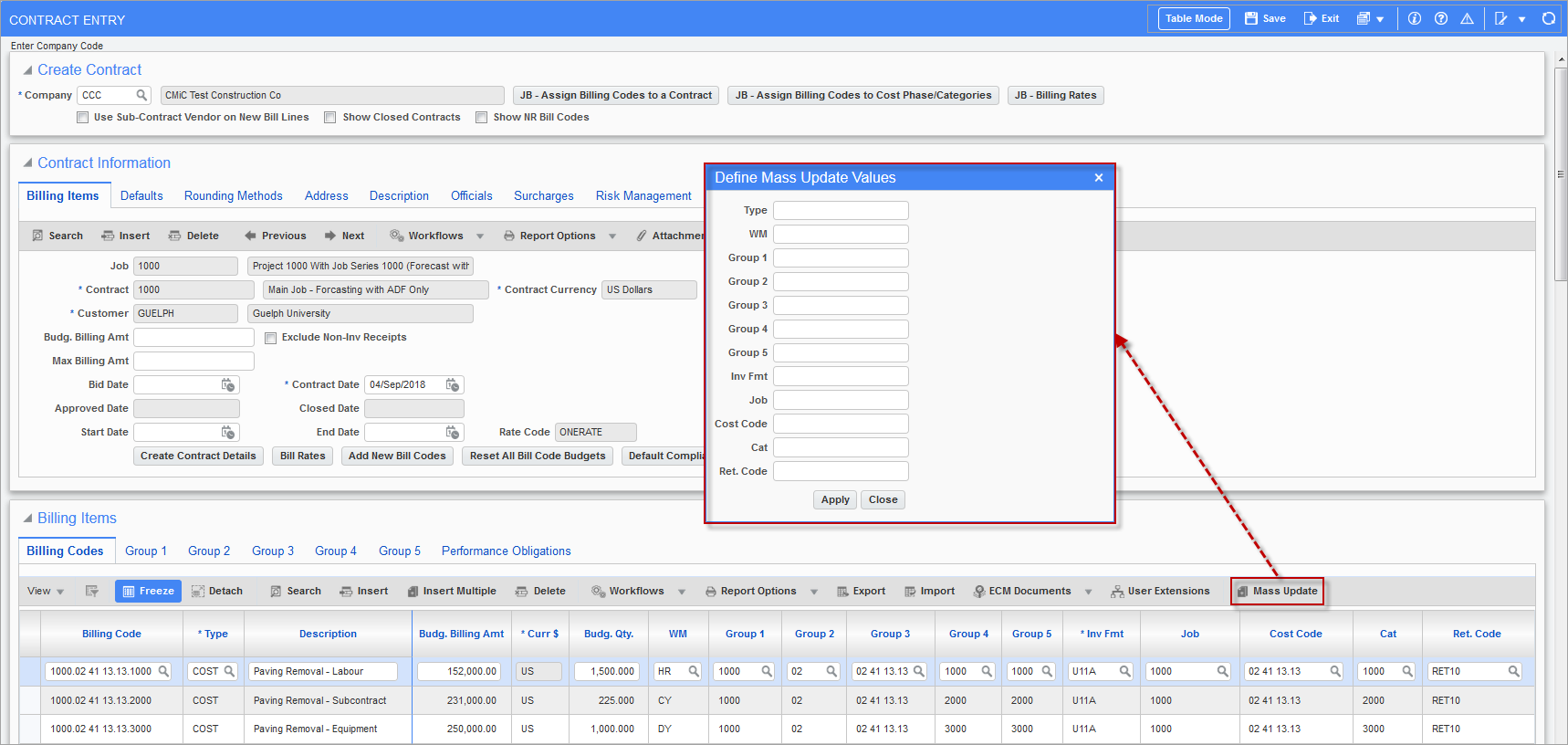Toggle Use Sub-Contract Vendor on New Bill Lines

pos(83,118)
